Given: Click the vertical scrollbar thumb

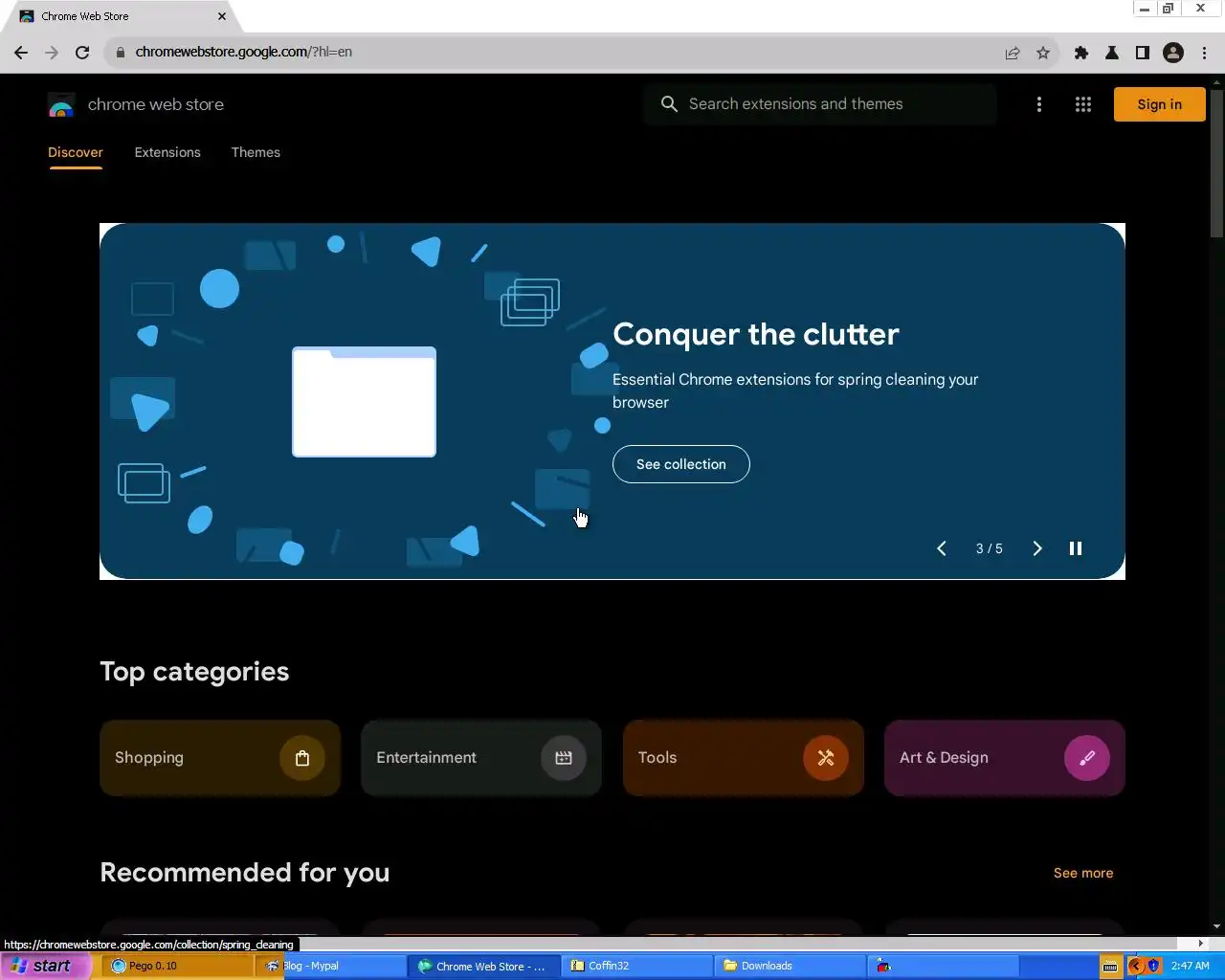Looking at the screenshot, I should pyautogui.click(x=1216, y=163).
